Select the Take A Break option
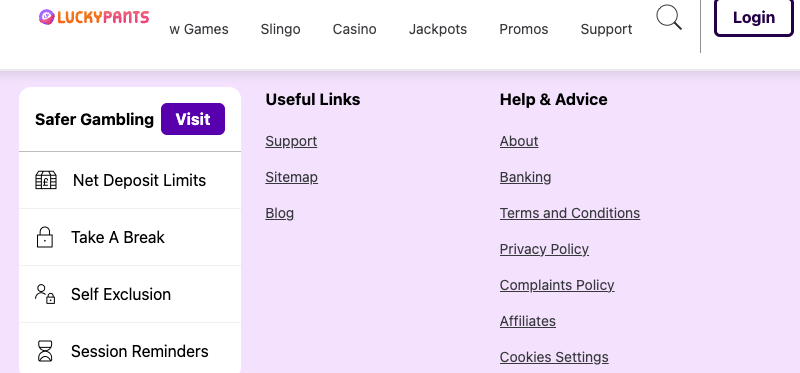The height and width of the screenshot is (373, 800). click(x=130, y=237)
